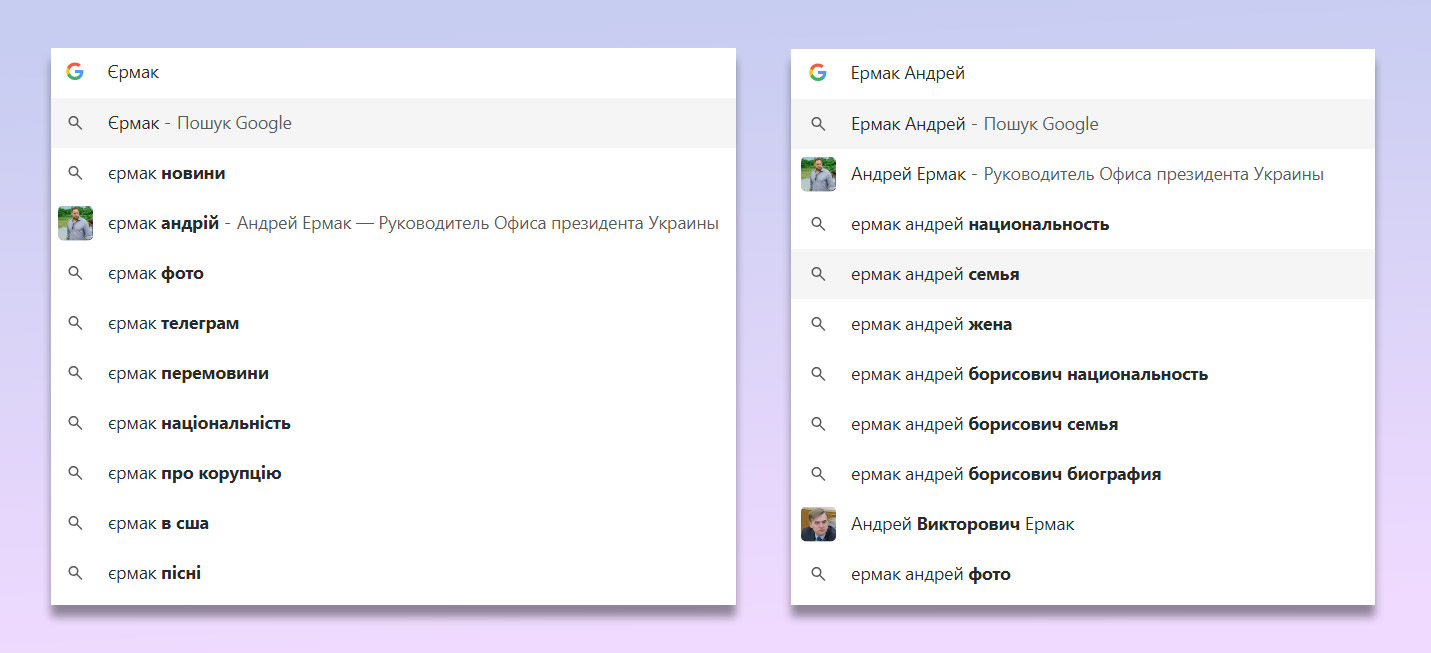Click magnifier beside ермак андрей национальность
Screen dimensions: 1431x653
tap(818, 224)
